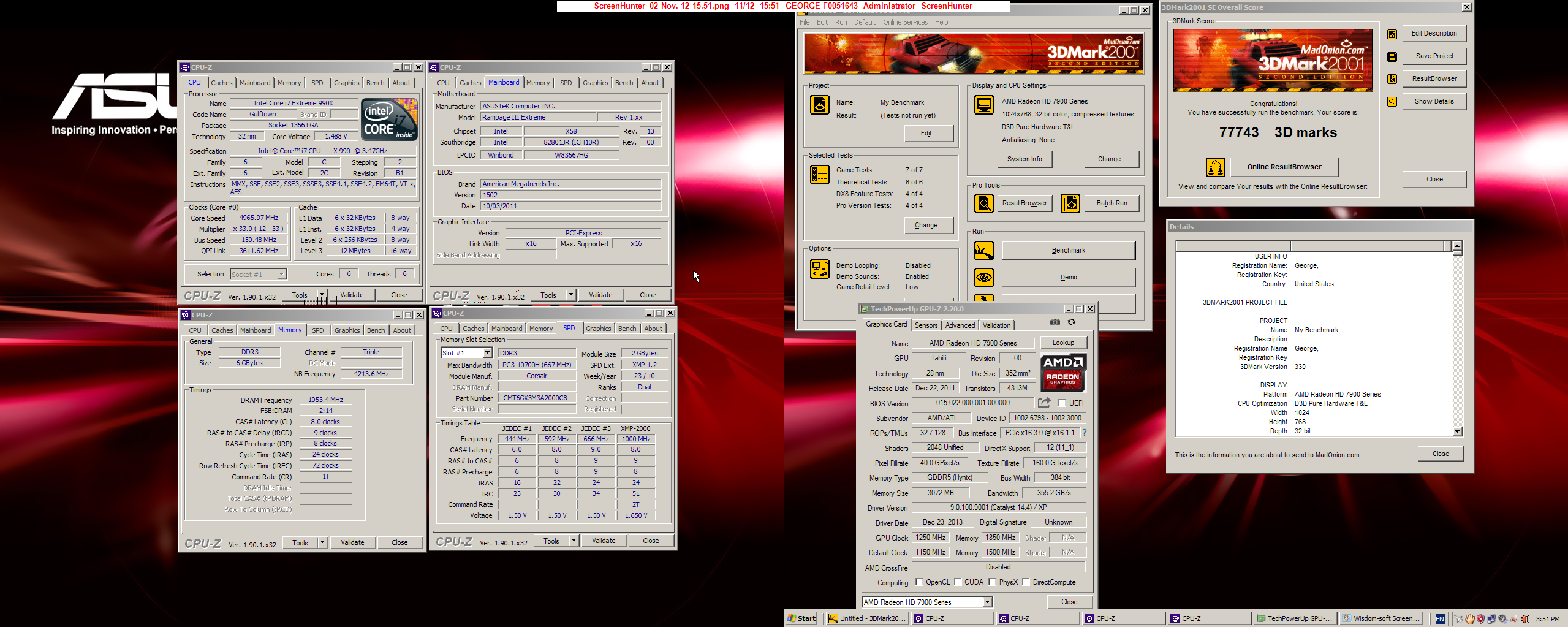The width and height of the screenshot is (1568, 627).
Task: Toggle the PhysX checkbox
Action: click(x=992, y=582)
